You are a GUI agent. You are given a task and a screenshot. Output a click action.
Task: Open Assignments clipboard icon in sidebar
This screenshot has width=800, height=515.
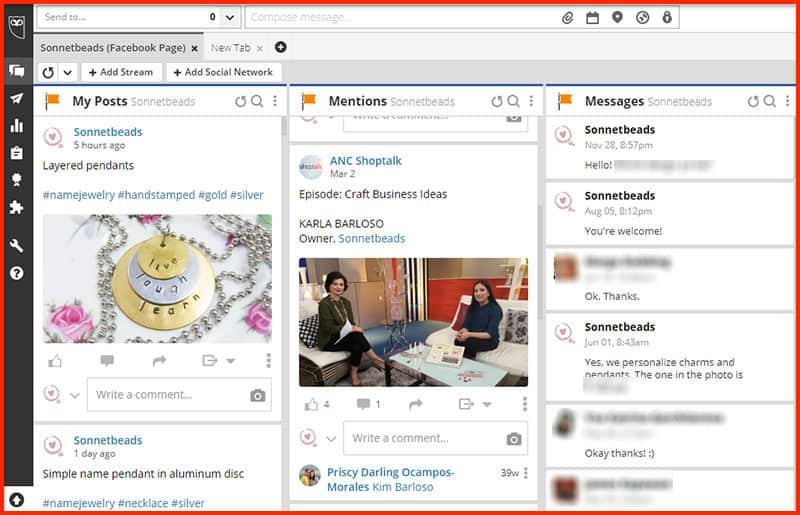point(16,153)
